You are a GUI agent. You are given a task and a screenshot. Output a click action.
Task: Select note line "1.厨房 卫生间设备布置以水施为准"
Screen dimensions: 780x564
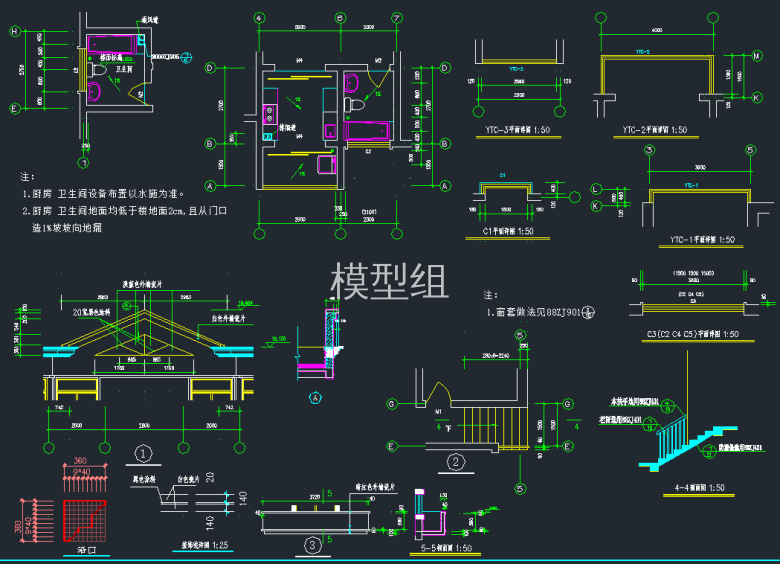tap(103, 194)
